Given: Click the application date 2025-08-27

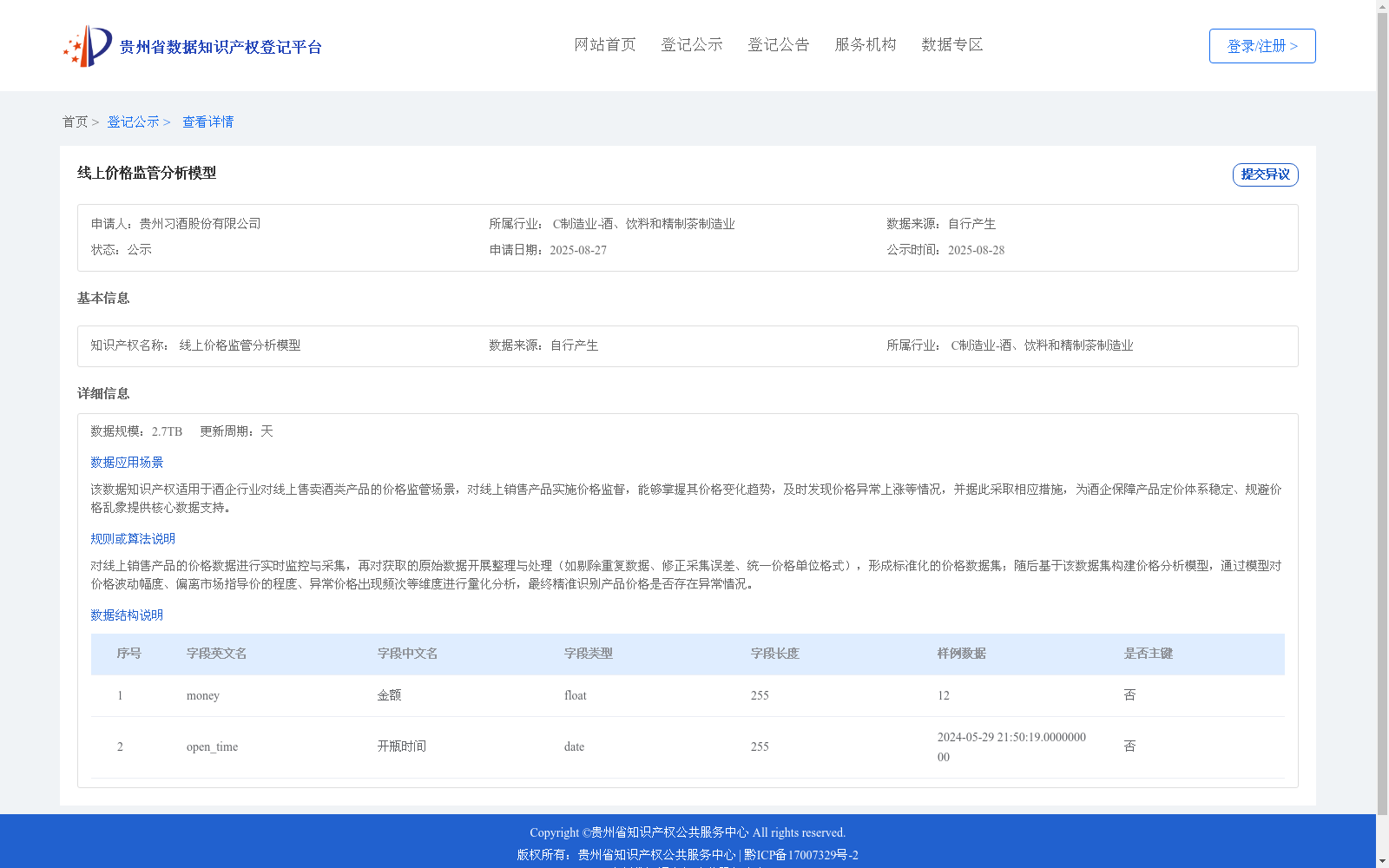Looking at the screenshot, I should [578, 250].
